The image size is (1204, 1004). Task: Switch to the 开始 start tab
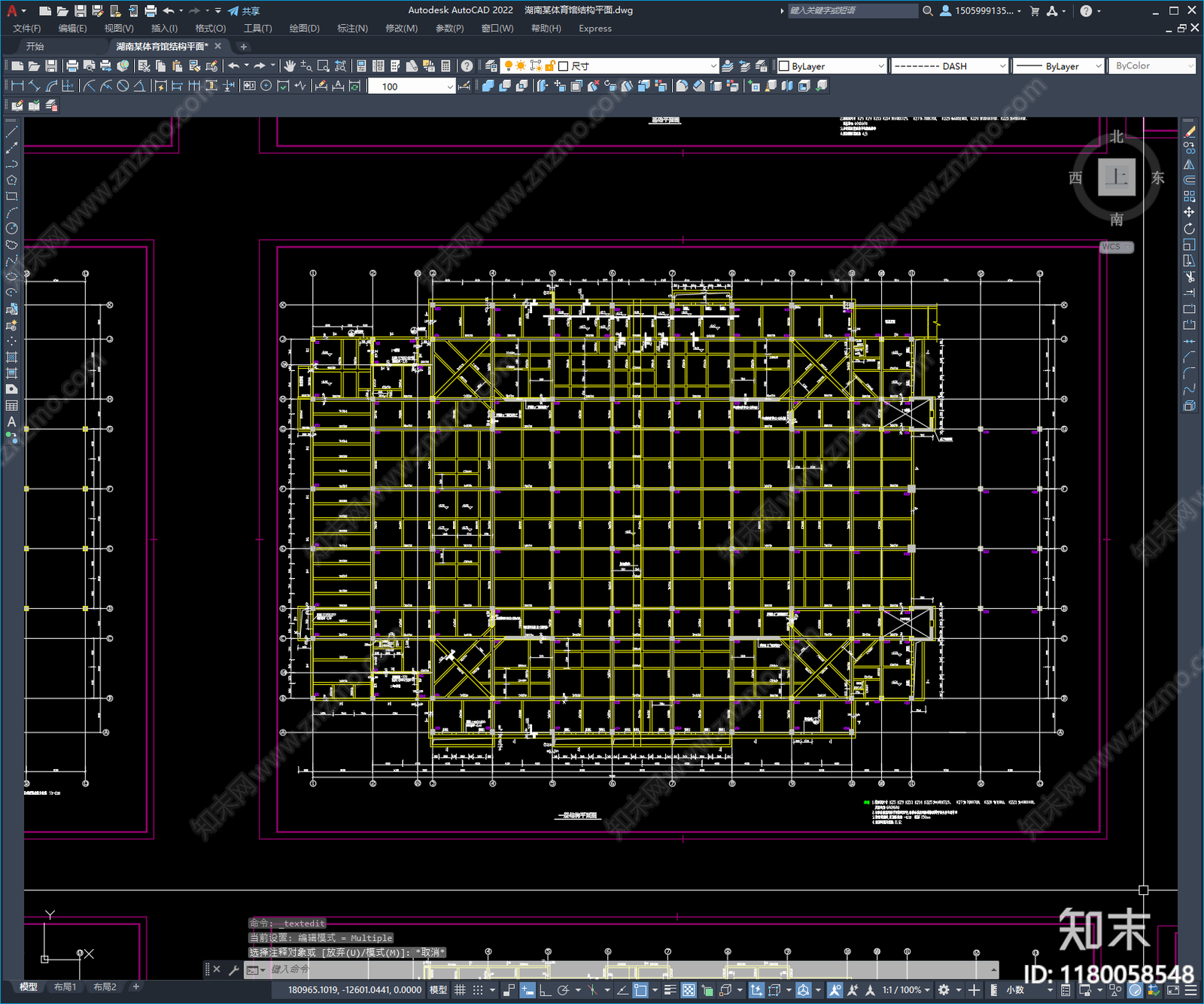point(35,47)
